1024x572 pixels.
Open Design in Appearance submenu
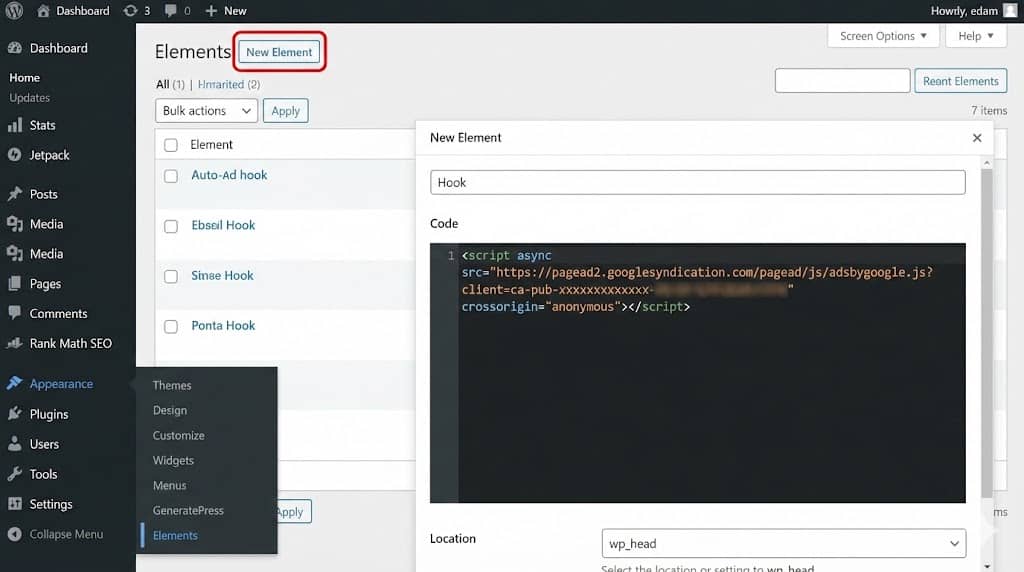(170, 410)
